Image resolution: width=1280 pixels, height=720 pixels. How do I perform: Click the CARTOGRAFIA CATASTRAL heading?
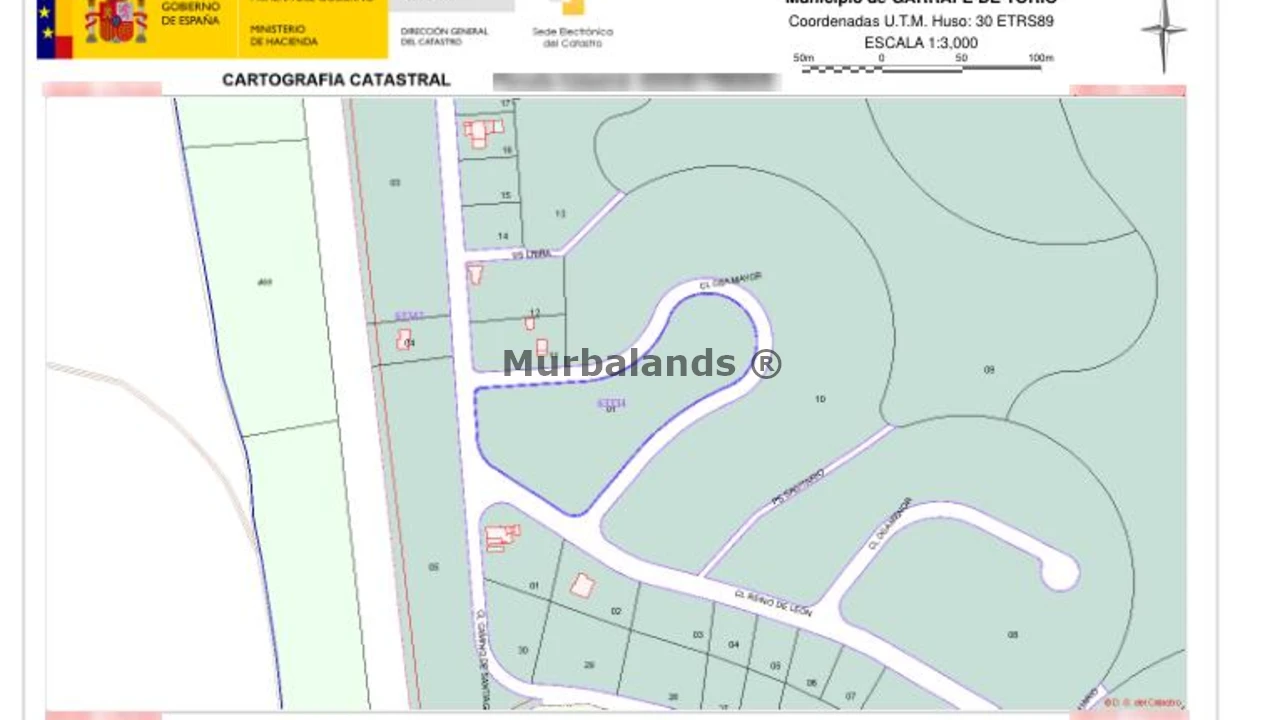(x=336, y=80)
